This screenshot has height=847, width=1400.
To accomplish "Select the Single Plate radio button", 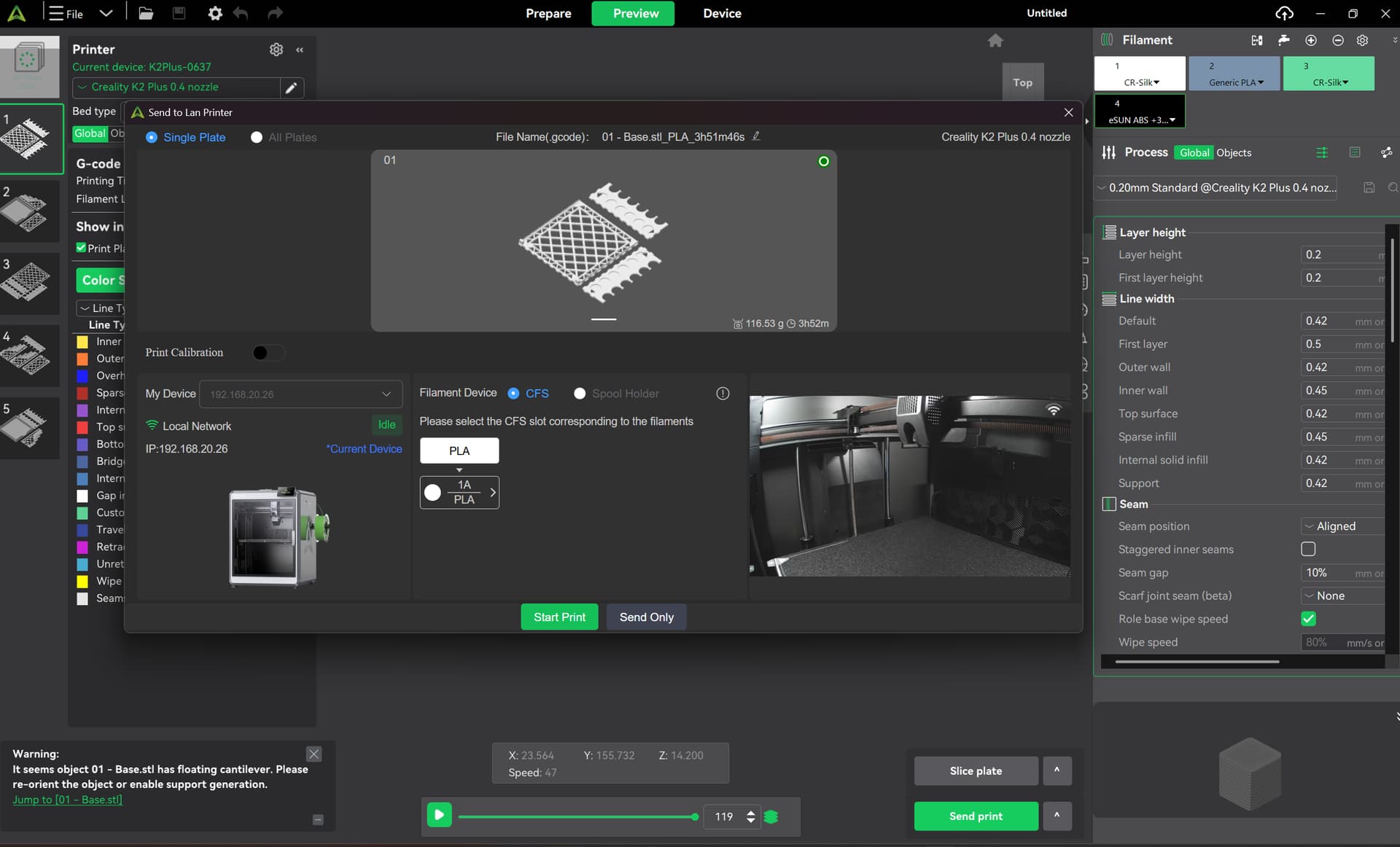I will [152, 137].
